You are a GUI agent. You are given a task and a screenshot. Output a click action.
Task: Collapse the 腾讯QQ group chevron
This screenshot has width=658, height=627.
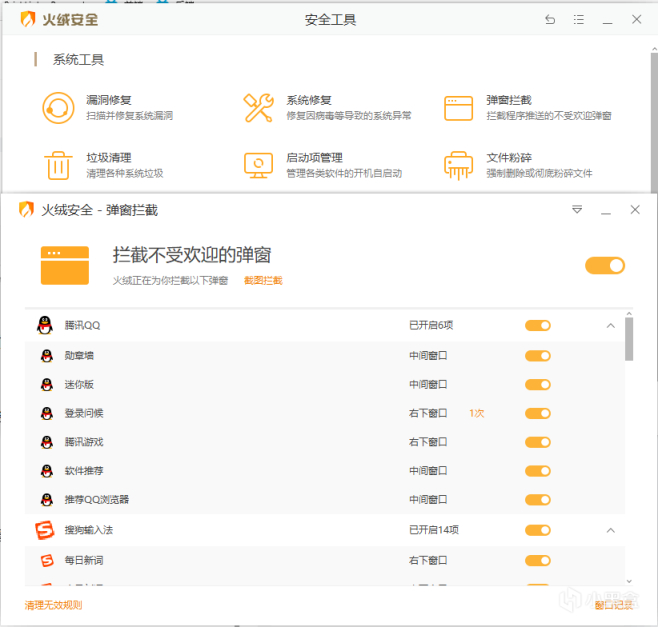(611, 326)
